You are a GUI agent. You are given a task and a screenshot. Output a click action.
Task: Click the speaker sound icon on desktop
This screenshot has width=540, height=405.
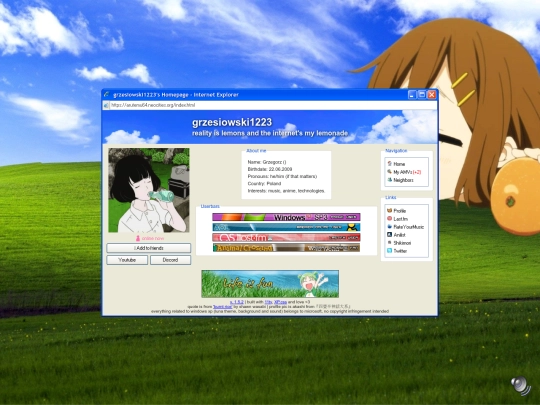[520, 386]
